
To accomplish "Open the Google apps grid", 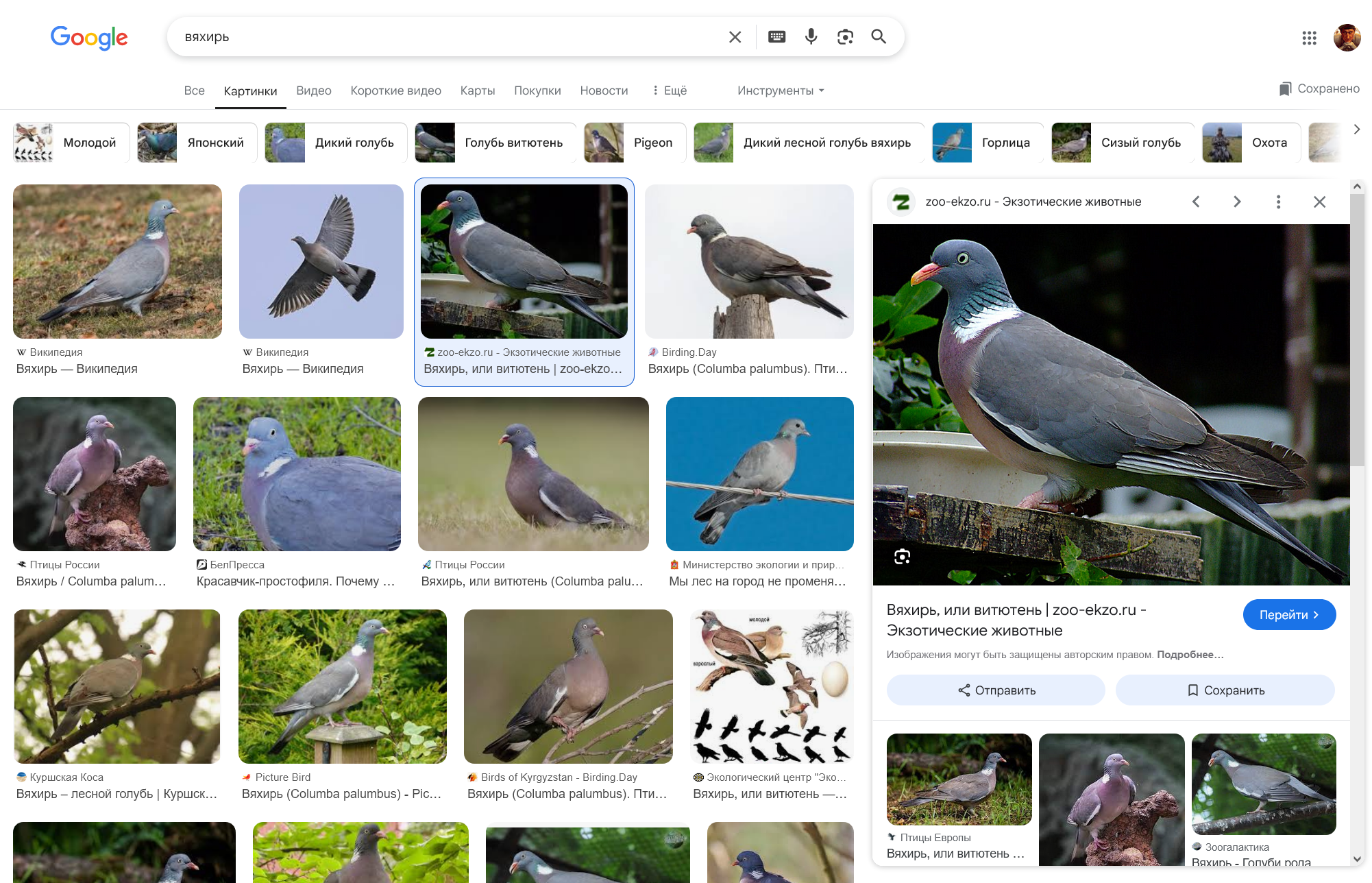I will pyautogui.click(x=1309, y=38).
